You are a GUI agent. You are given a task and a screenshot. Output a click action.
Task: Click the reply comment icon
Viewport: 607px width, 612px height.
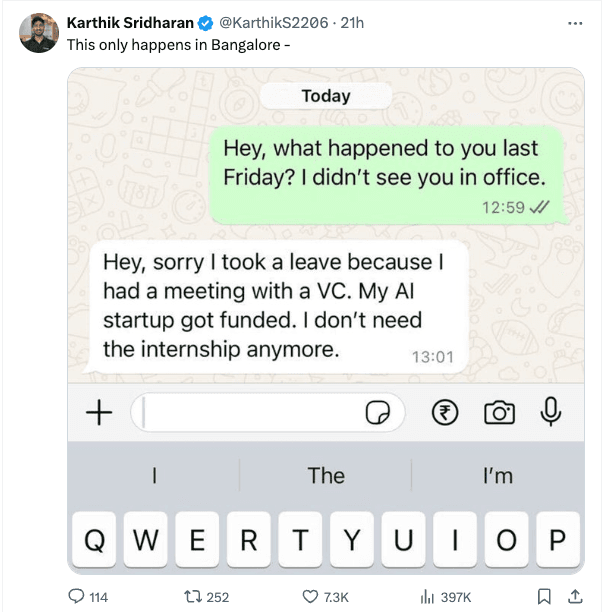tap(77, 597)
